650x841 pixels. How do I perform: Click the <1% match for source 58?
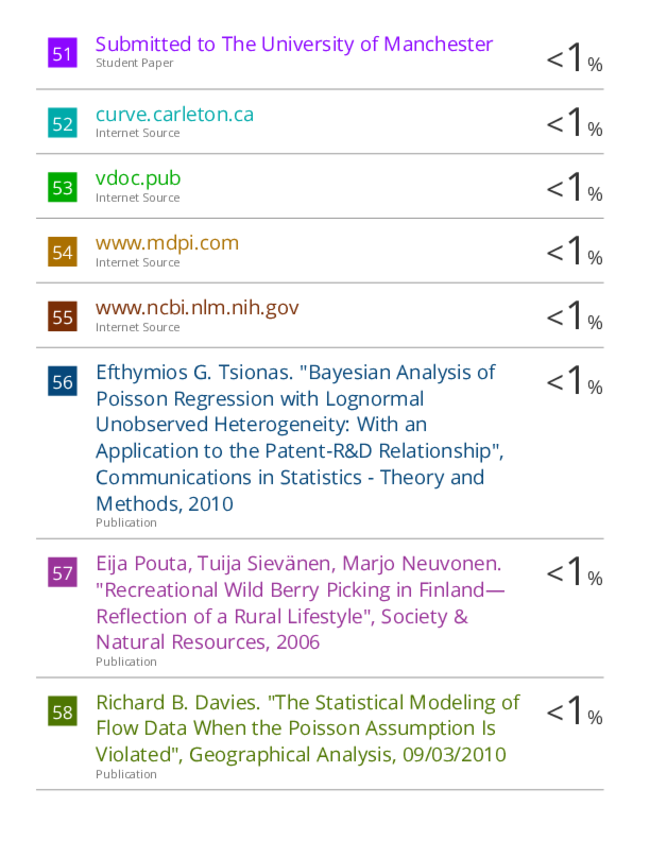coord(574,710)
